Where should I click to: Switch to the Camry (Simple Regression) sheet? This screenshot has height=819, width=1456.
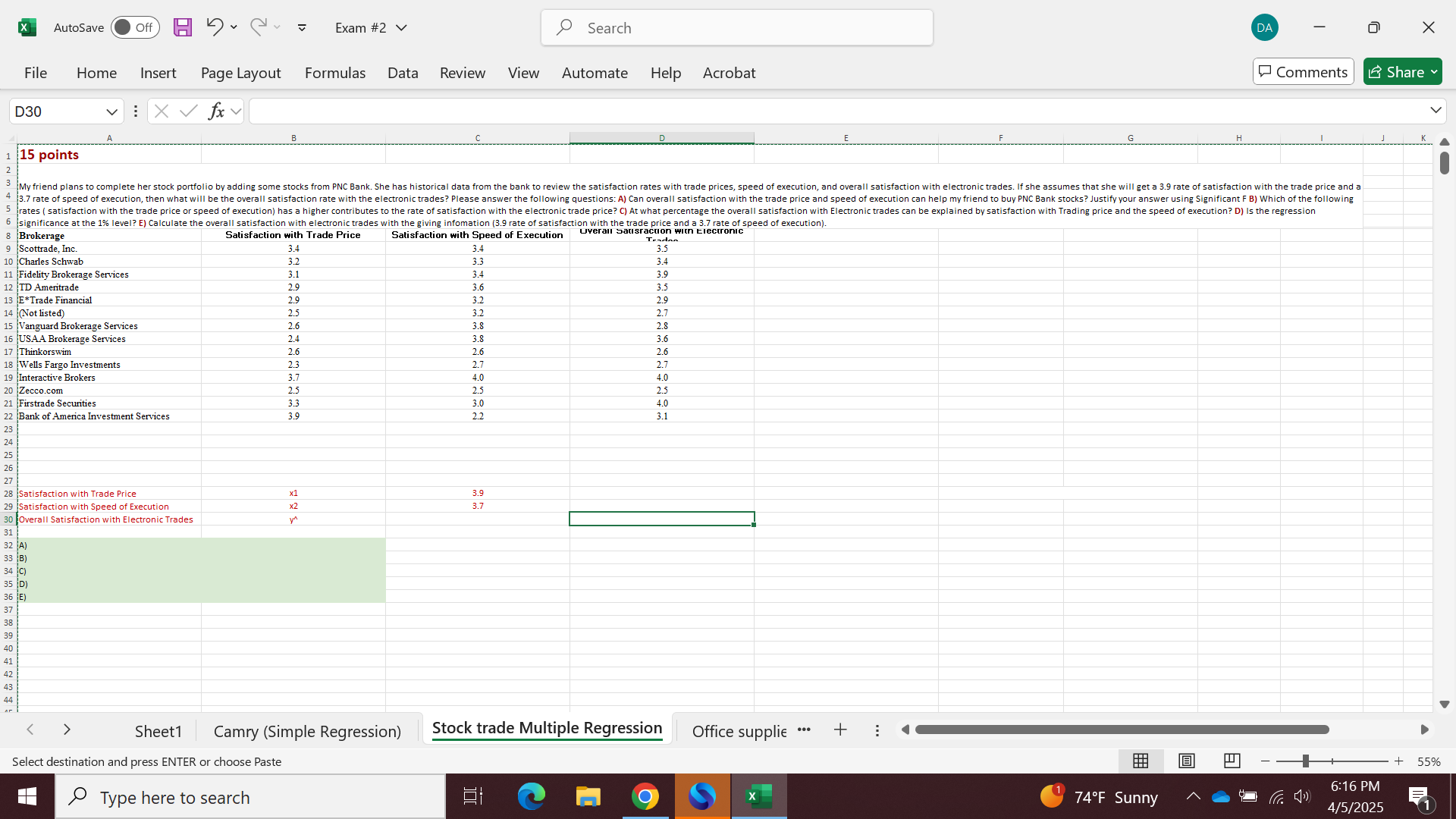307,730
